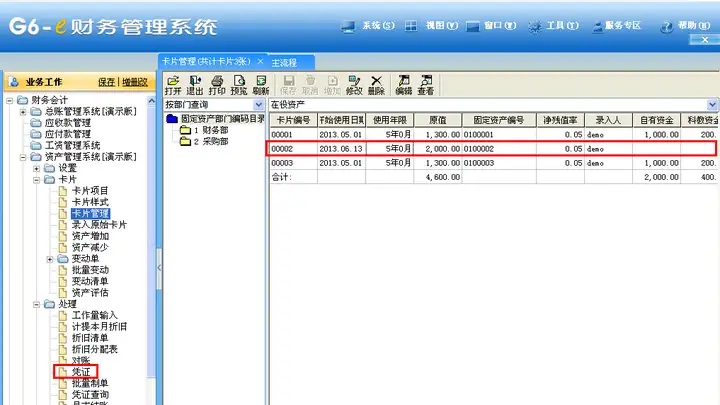
Task: Open 折旧清单 in the tree
Action: pyautogui.click(x=90, y=338)
